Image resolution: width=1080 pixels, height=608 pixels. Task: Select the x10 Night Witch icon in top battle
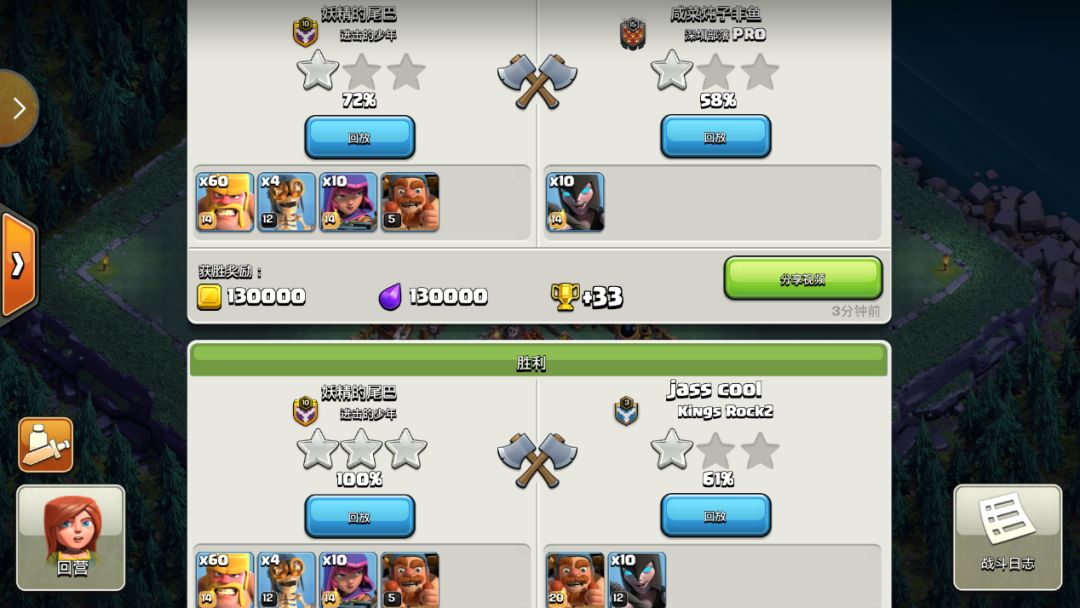[575, 202]
